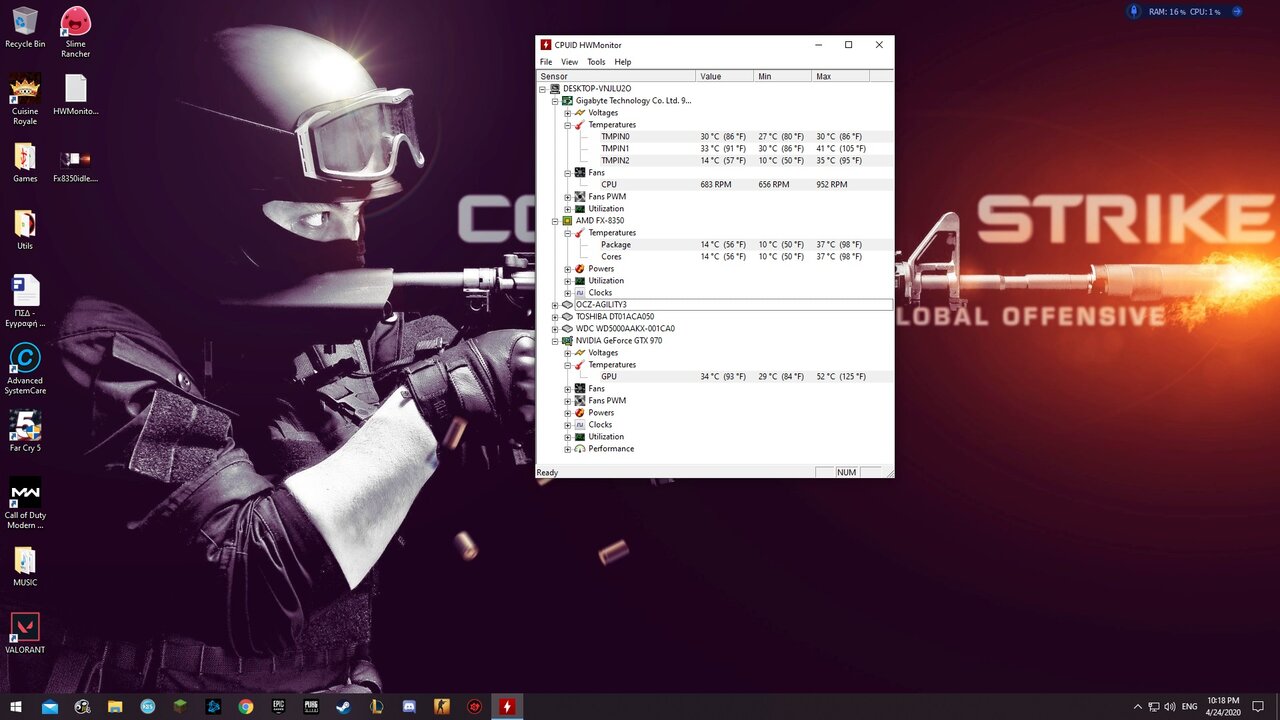Select the Far Cry 5 desktop shortcut
This screenshot has height=720, width=1280.
coord(25,431)
